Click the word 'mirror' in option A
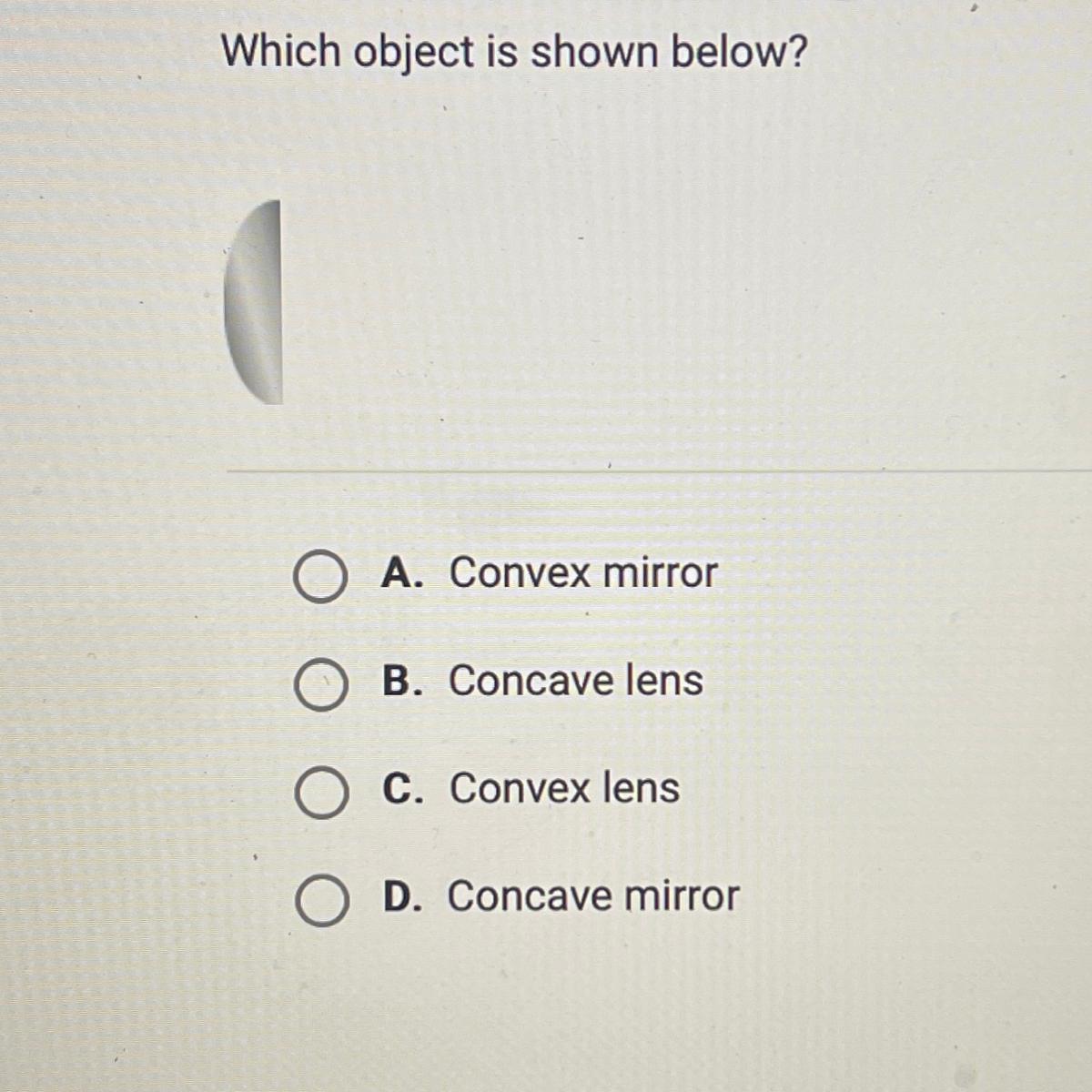1092x1092 pixels. tap(662, 573)
